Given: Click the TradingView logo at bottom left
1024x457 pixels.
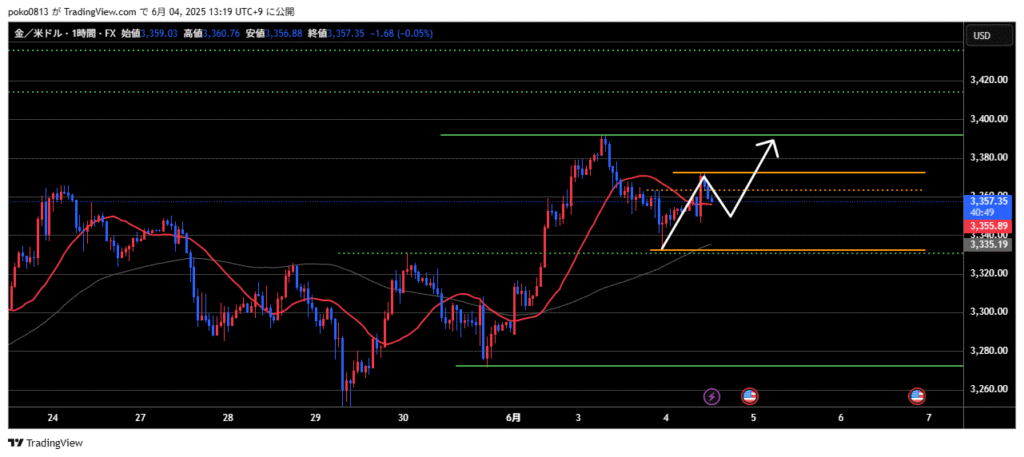Looking at the screenshot, I should [46, 443].
